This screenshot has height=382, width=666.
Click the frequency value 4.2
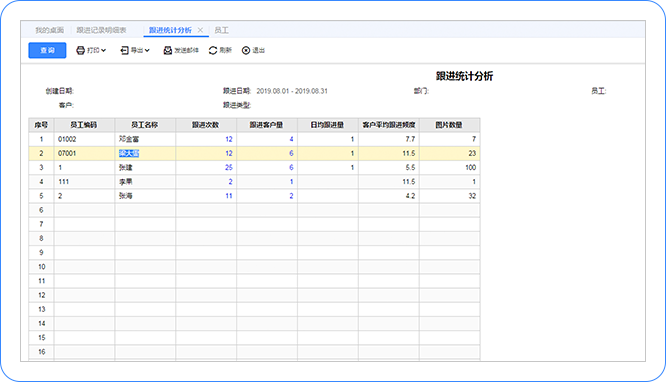[410, 196]
